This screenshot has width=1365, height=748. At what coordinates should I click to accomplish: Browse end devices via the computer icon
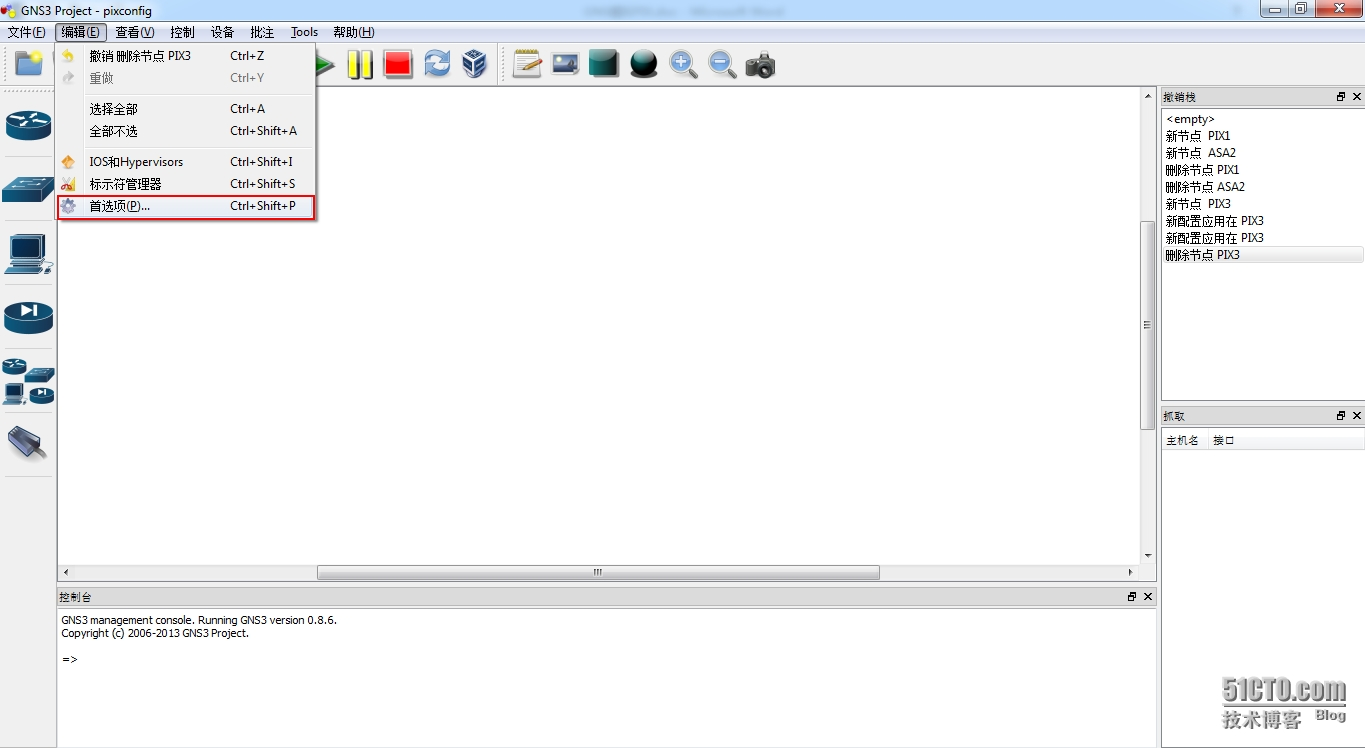pyautogui.click(x=28, y=254)
